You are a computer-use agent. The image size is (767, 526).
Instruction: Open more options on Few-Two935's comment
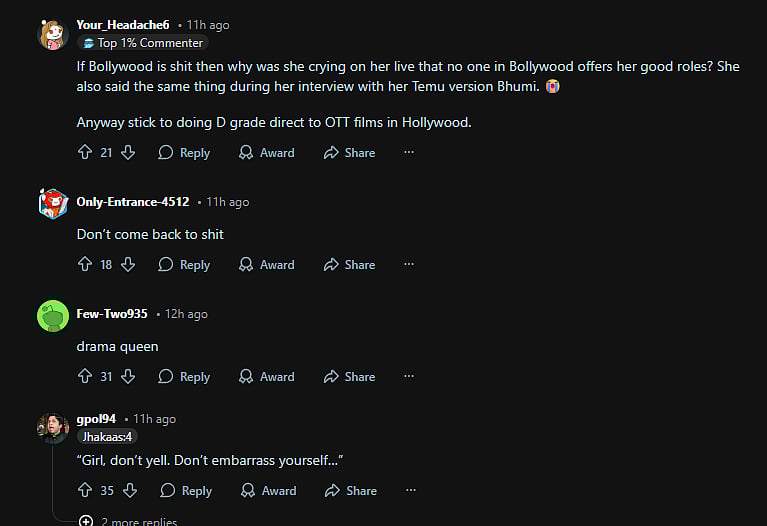[408, 377]
